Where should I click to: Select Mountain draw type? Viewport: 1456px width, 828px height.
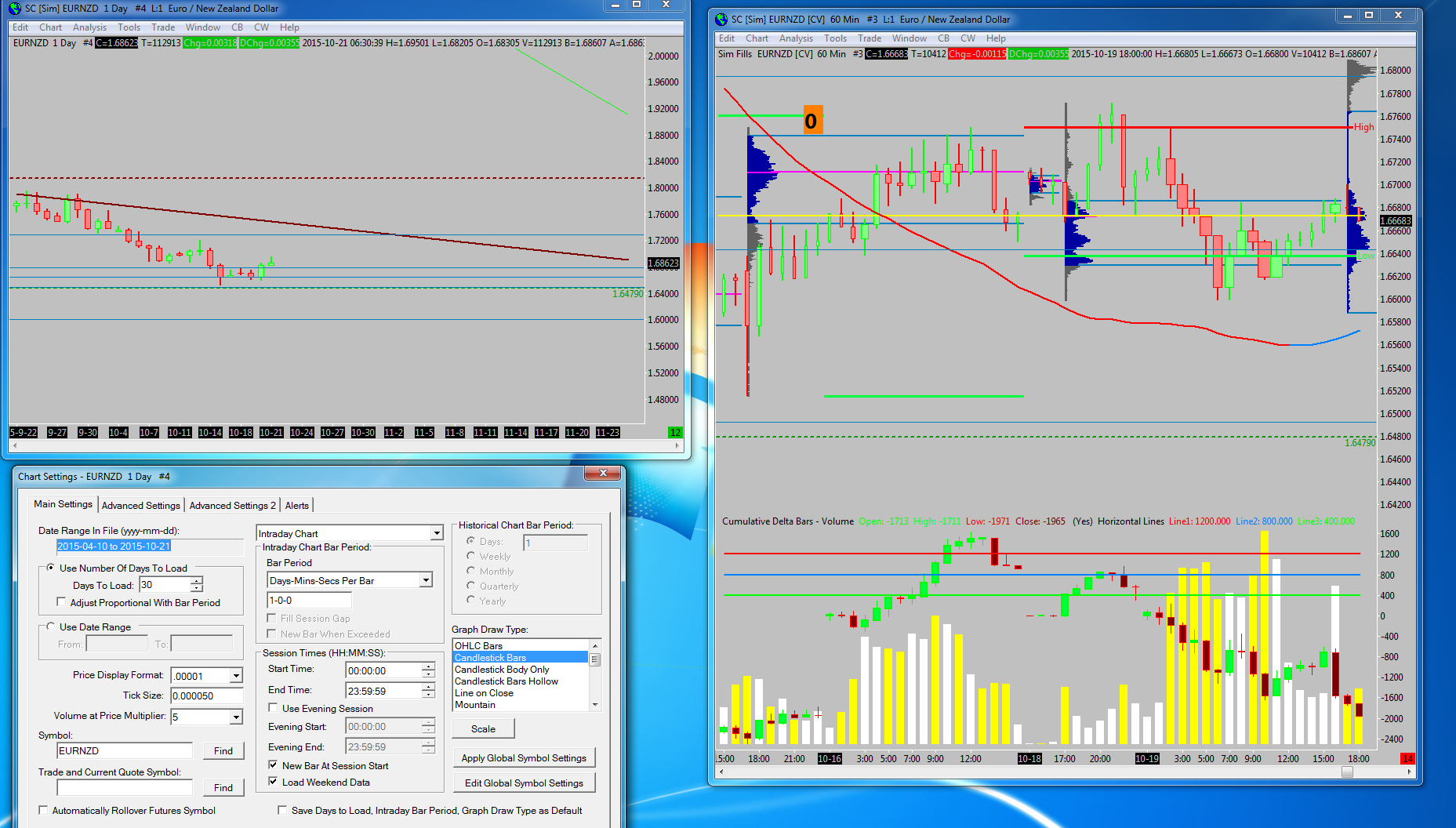(521, 705)
